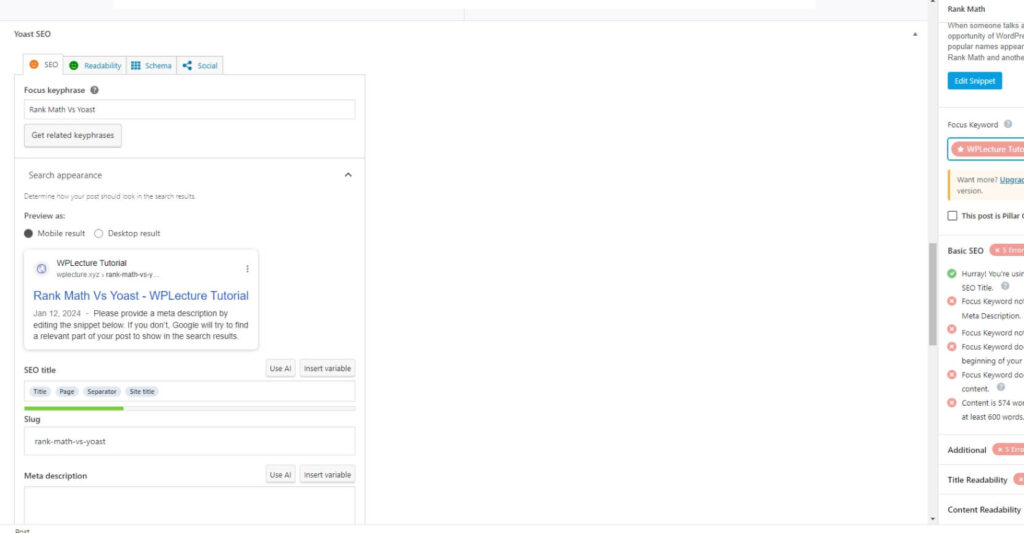Click Insert variable for SEO title
The height and width of the screenshot is (533, 1024).
[x=327, y=368]
